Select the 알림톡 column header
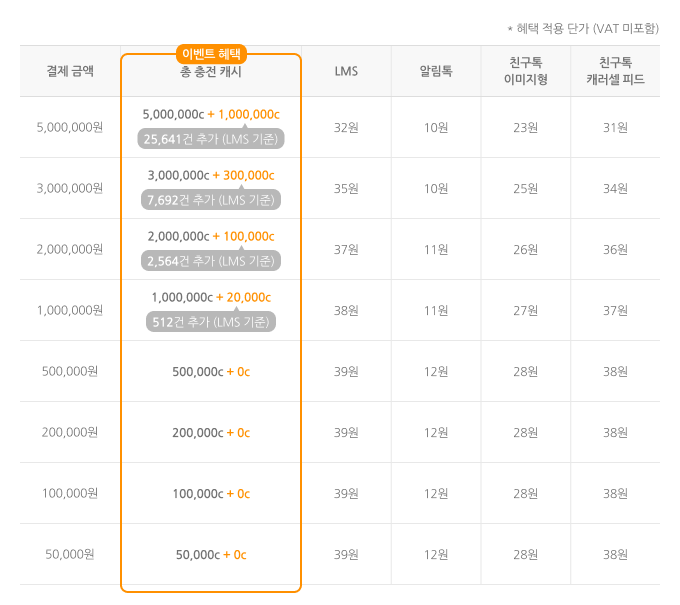 (x=436, y=71)
